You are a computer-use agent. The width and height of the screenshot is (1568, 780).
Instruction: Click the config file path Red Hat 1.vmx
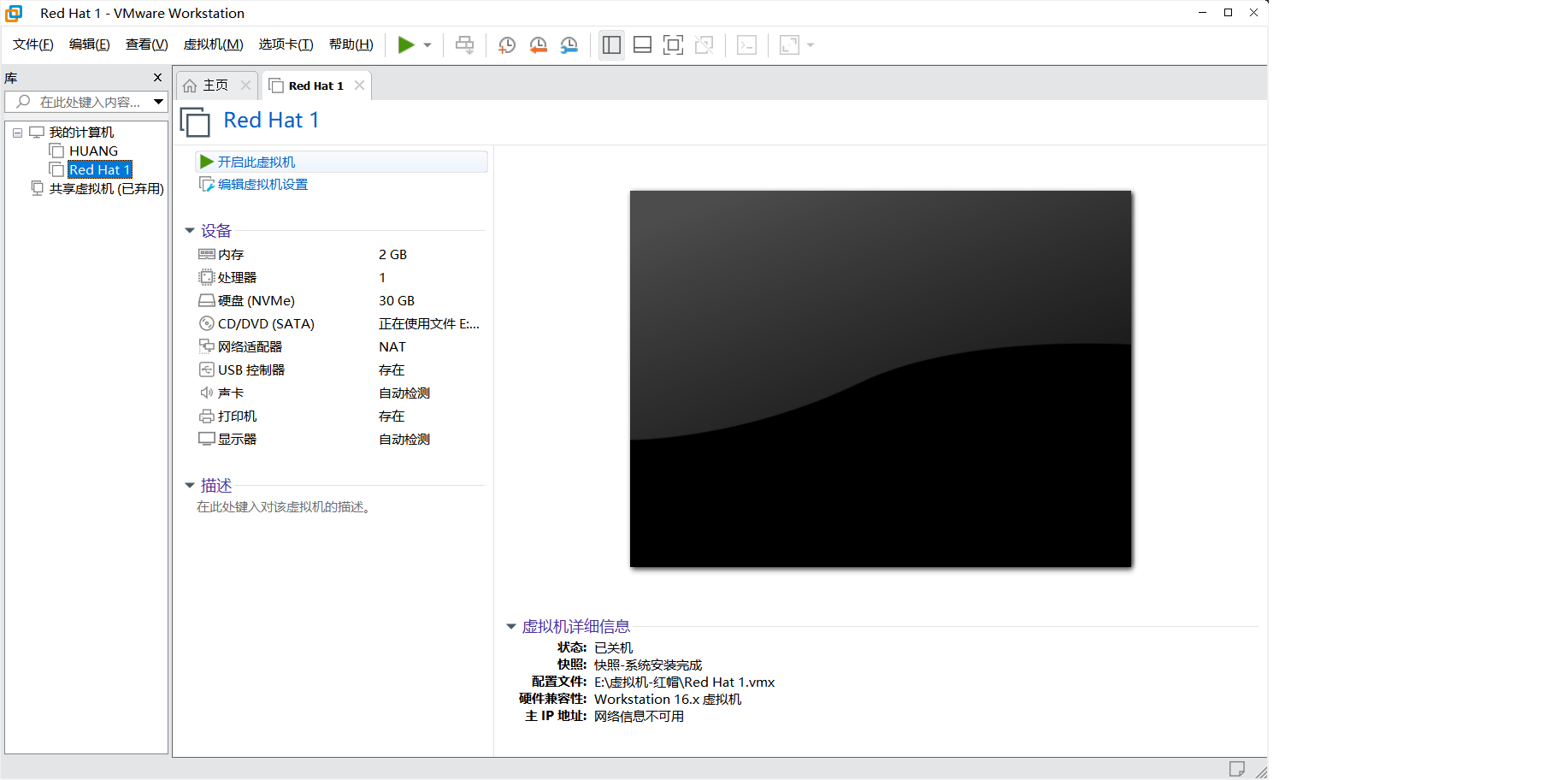point(685,682)
